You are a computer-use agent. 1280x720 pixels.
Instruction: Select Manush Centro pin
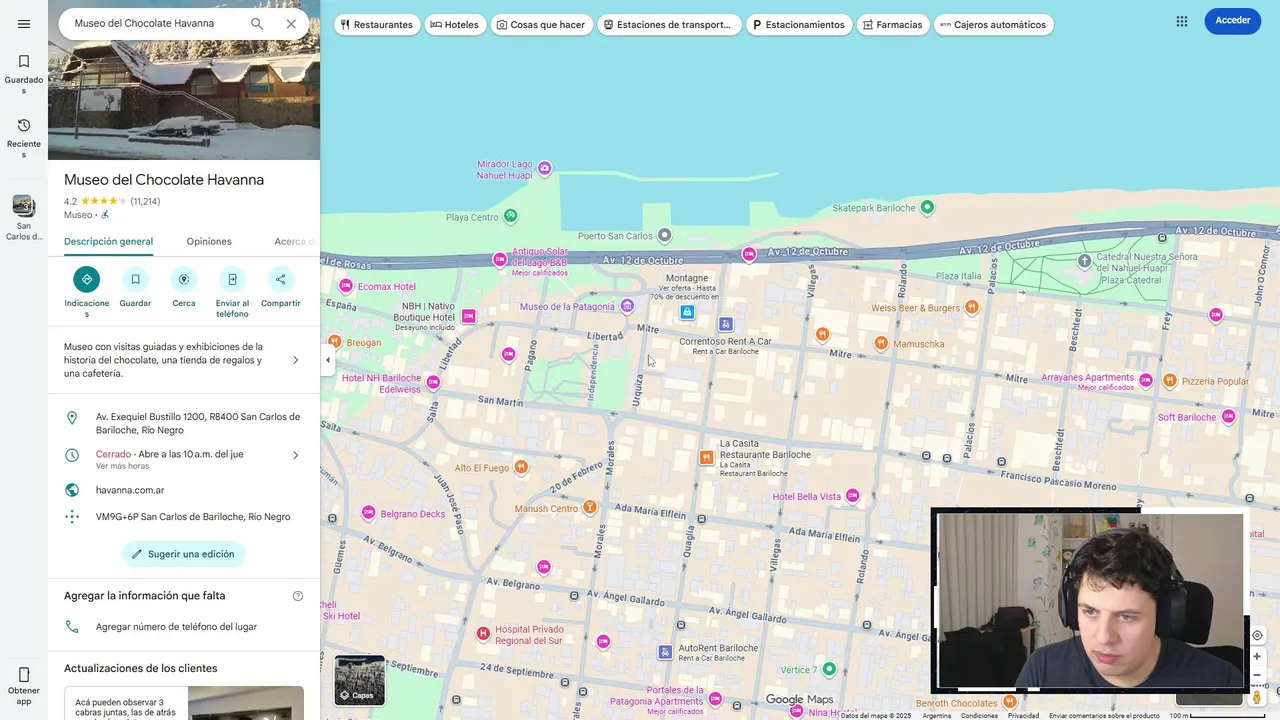pos(590,508)
